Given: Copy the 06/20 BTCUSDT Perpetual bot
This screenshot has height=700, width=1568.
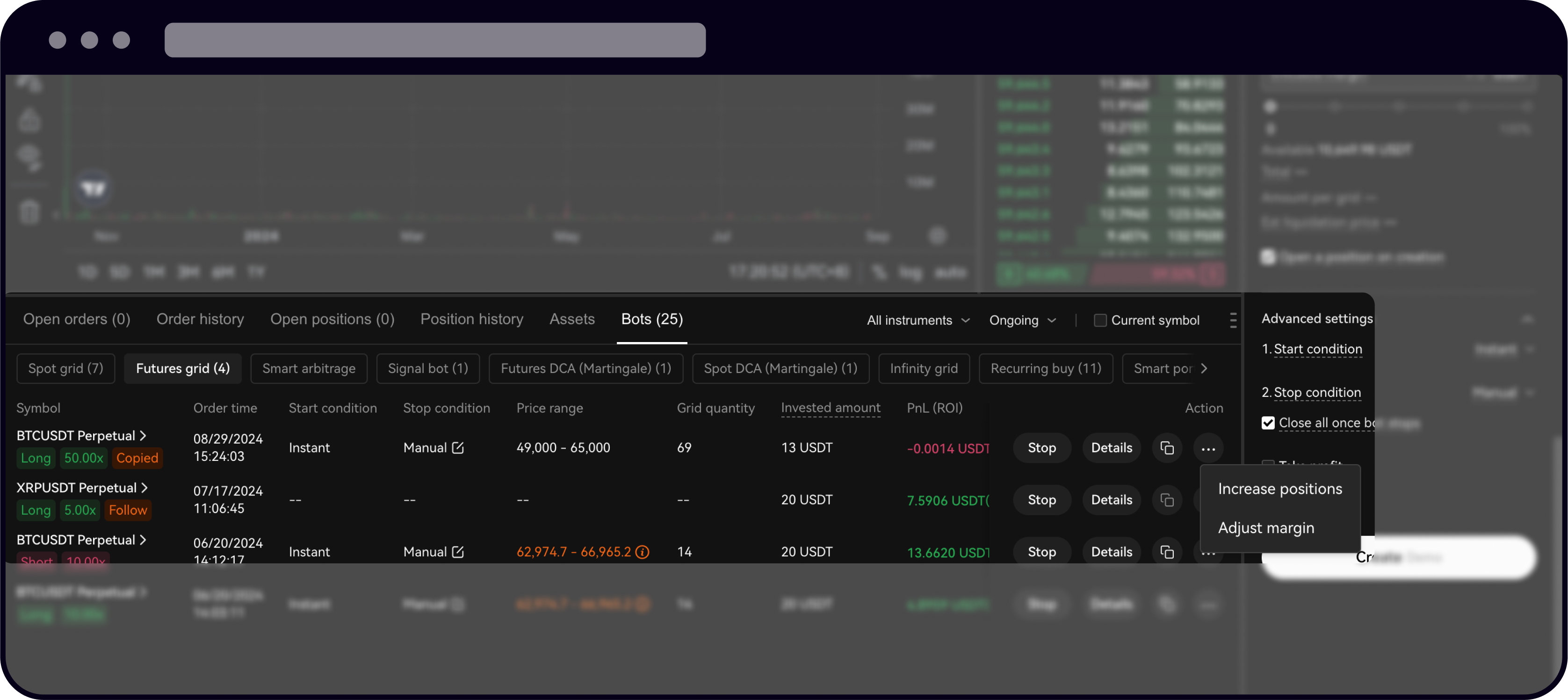Looking at the screenshot, I should 1168,551.
